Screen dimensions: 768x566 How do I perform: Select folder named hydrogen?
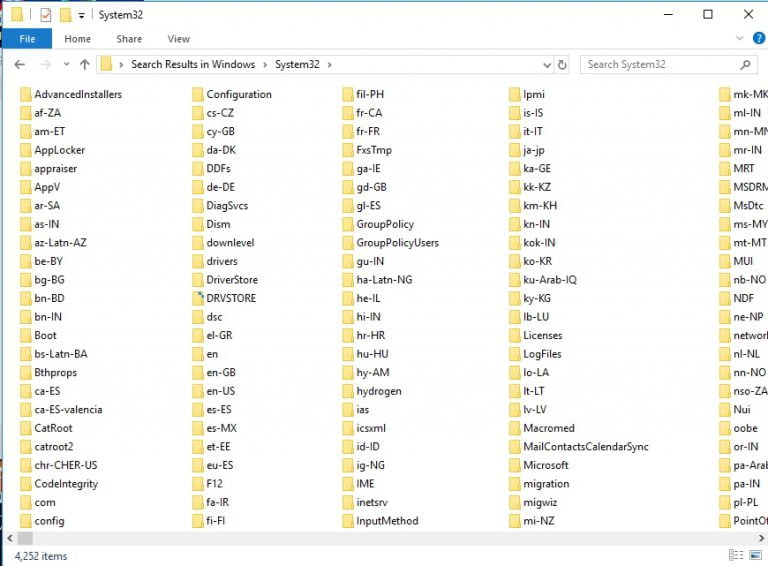(372, 391)
